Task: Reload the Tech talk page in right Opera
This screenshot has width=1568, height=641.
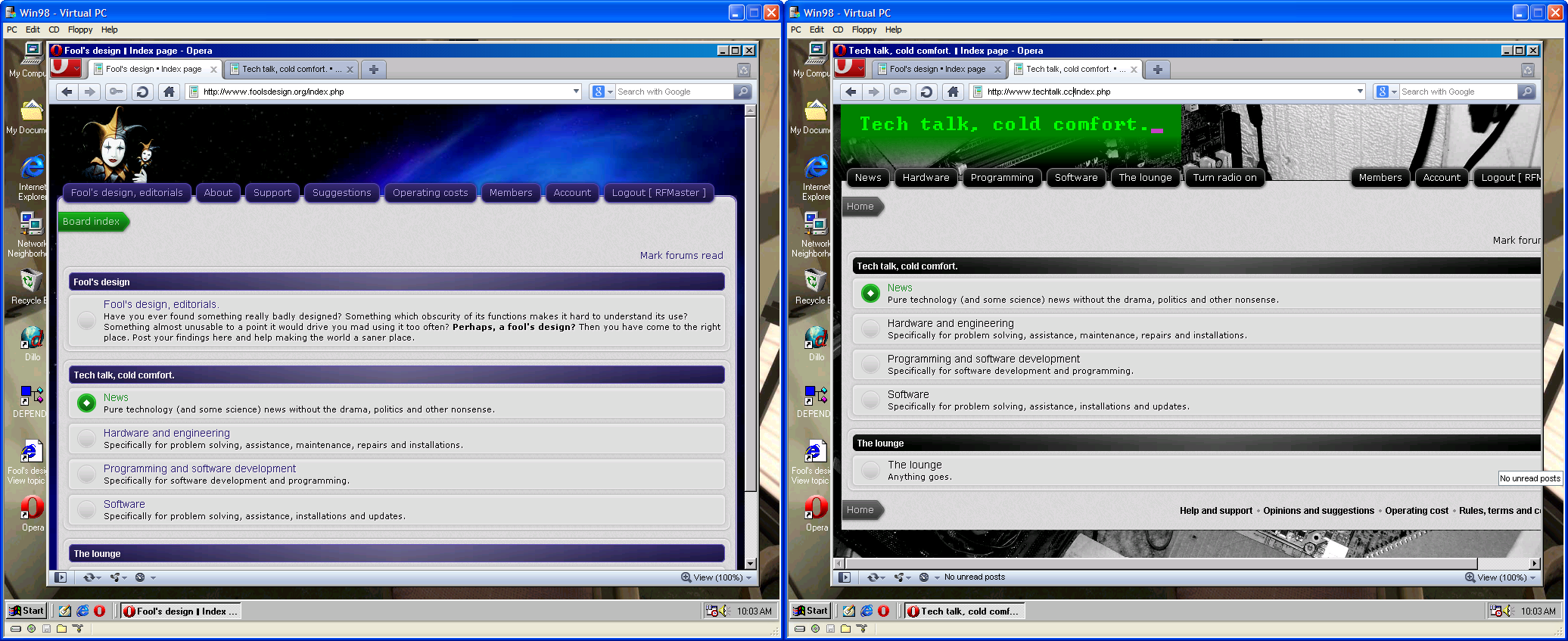Action: tap(926, 92)
